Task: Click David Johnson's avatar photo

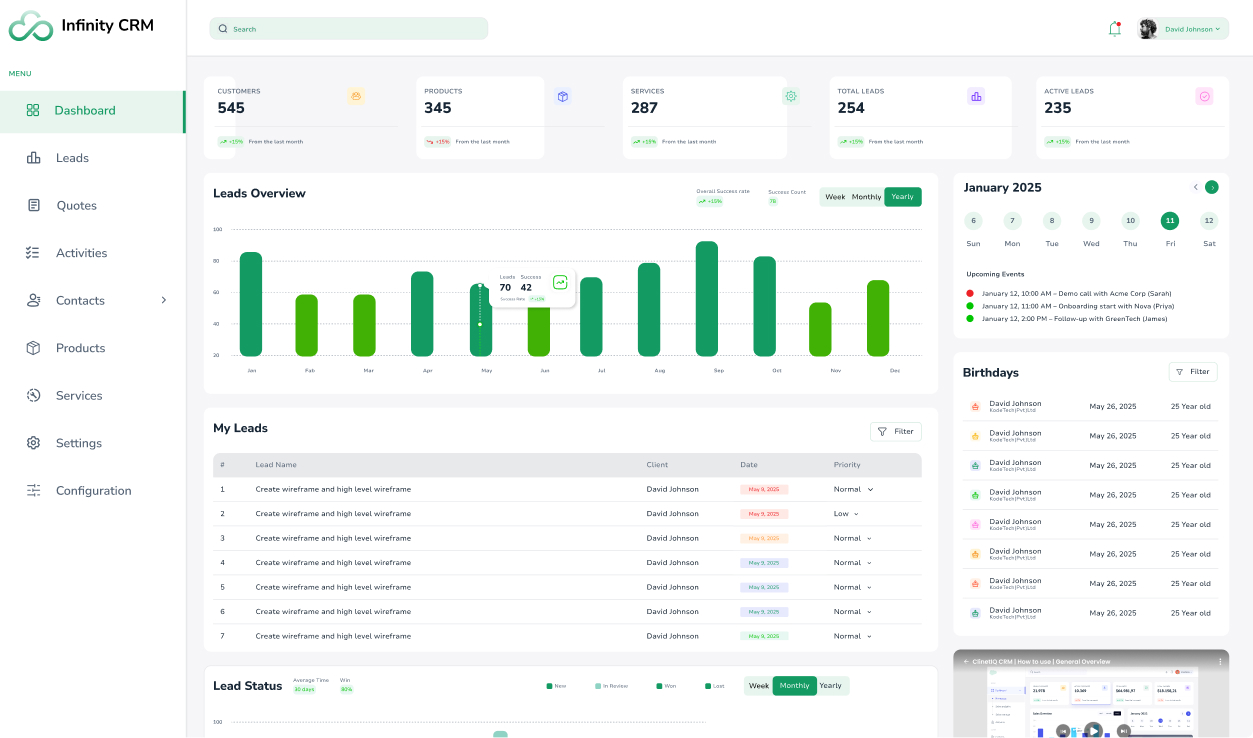Action: pyautogui.click(x=1147, y=29)
